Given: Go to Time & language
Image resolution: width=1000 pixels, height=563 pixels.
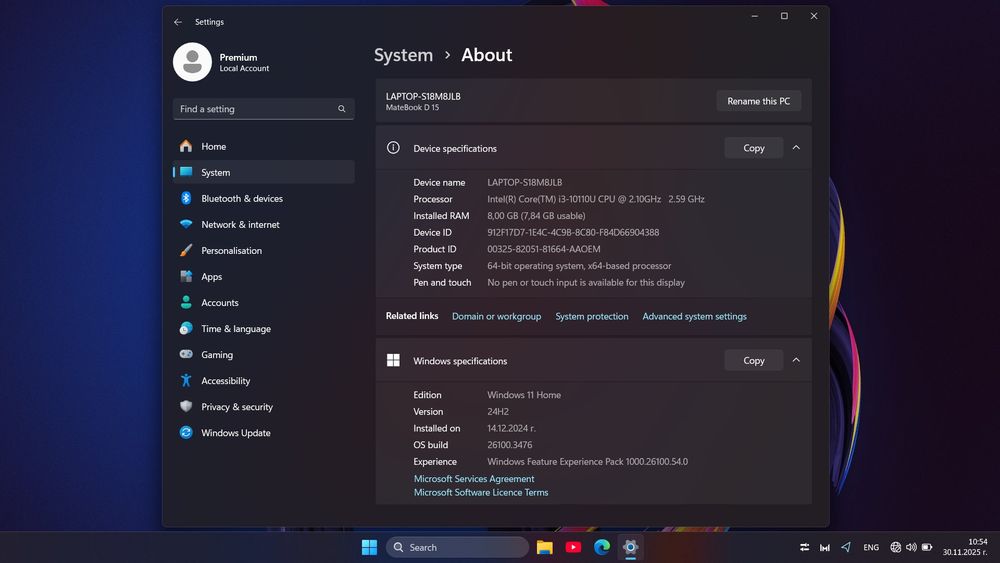Looking at the screenshot, I should pyautogui.click(x=263, y=328).
